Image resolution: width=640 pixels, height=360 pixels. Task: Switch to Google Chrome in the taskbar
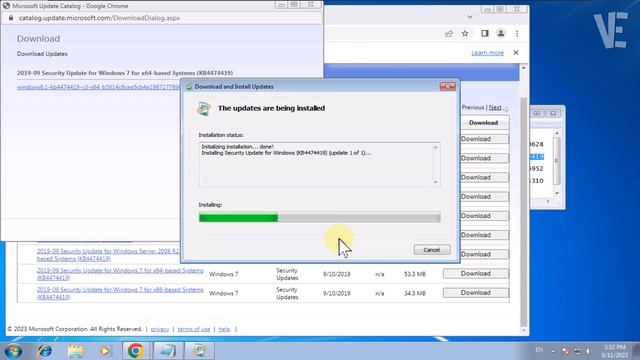[x=136, y=351]
